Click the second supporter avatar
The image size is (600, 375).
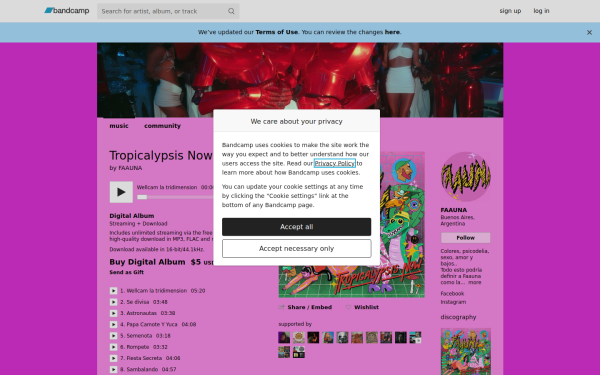tap(298, 338)
